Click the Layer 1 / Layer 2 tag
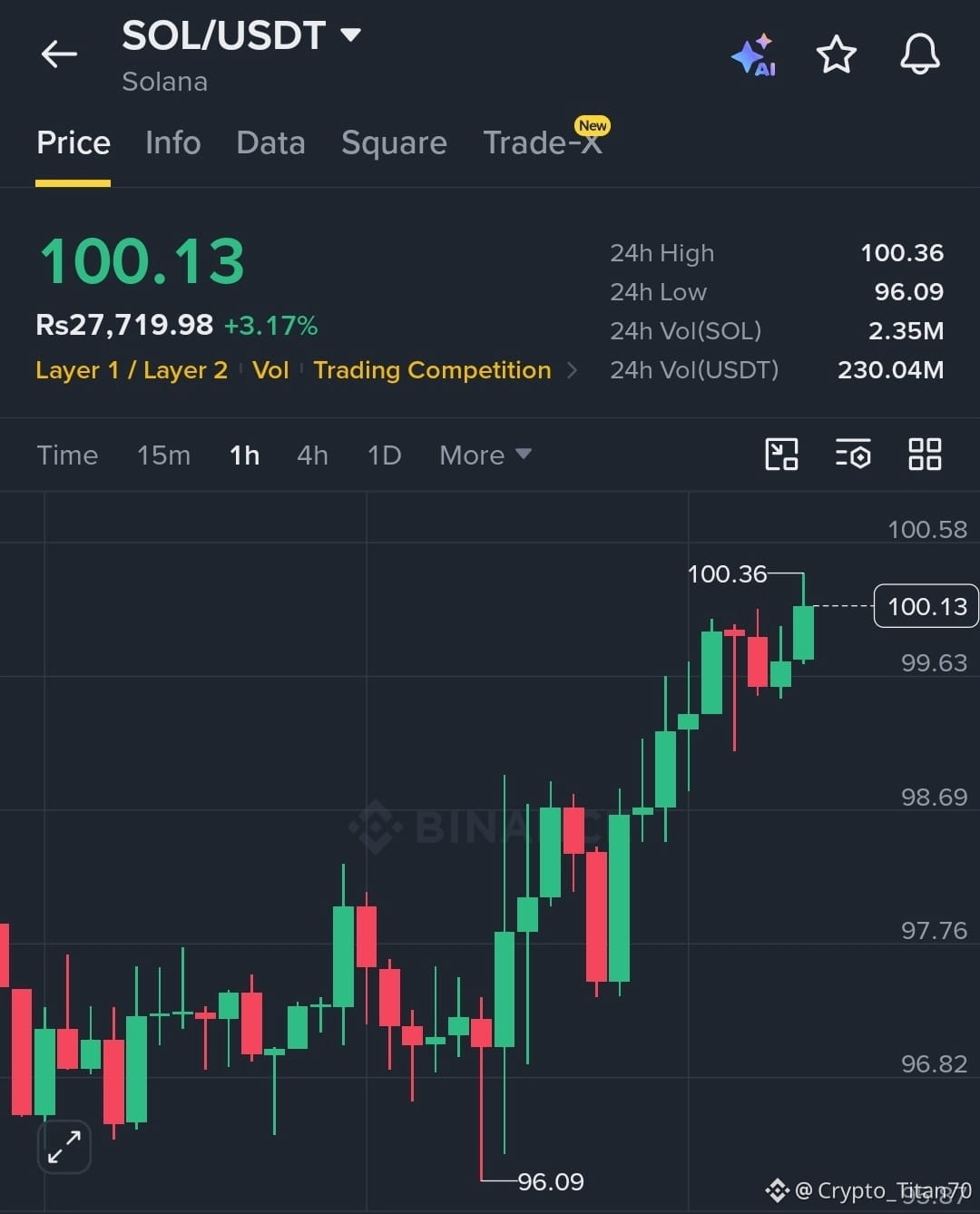Image resolution: width=980 pixels, height=1214 pixels. [x=132, y=370]
